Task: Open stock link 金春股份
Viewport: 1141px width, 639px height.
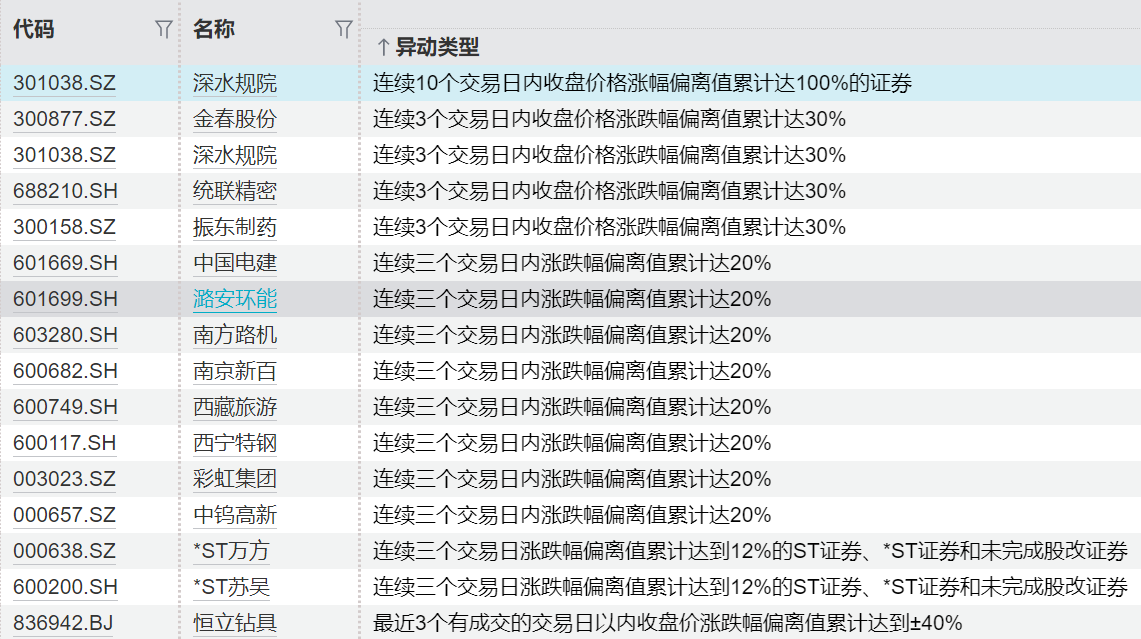Action: pyautogui.click(x=235, y=119)
